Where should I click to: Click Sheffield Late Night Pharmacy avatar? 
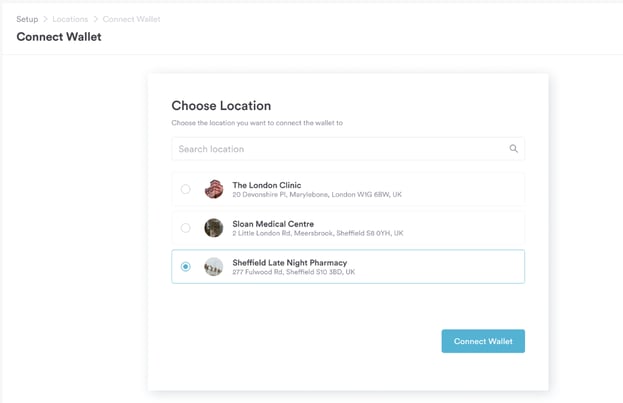pos(213,267)
